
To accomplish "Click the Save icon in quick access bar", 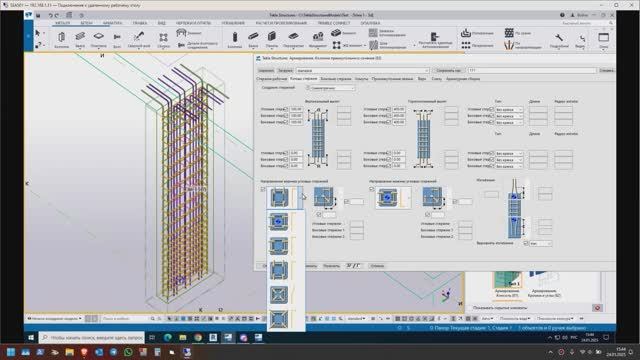I will pos(38,15).
